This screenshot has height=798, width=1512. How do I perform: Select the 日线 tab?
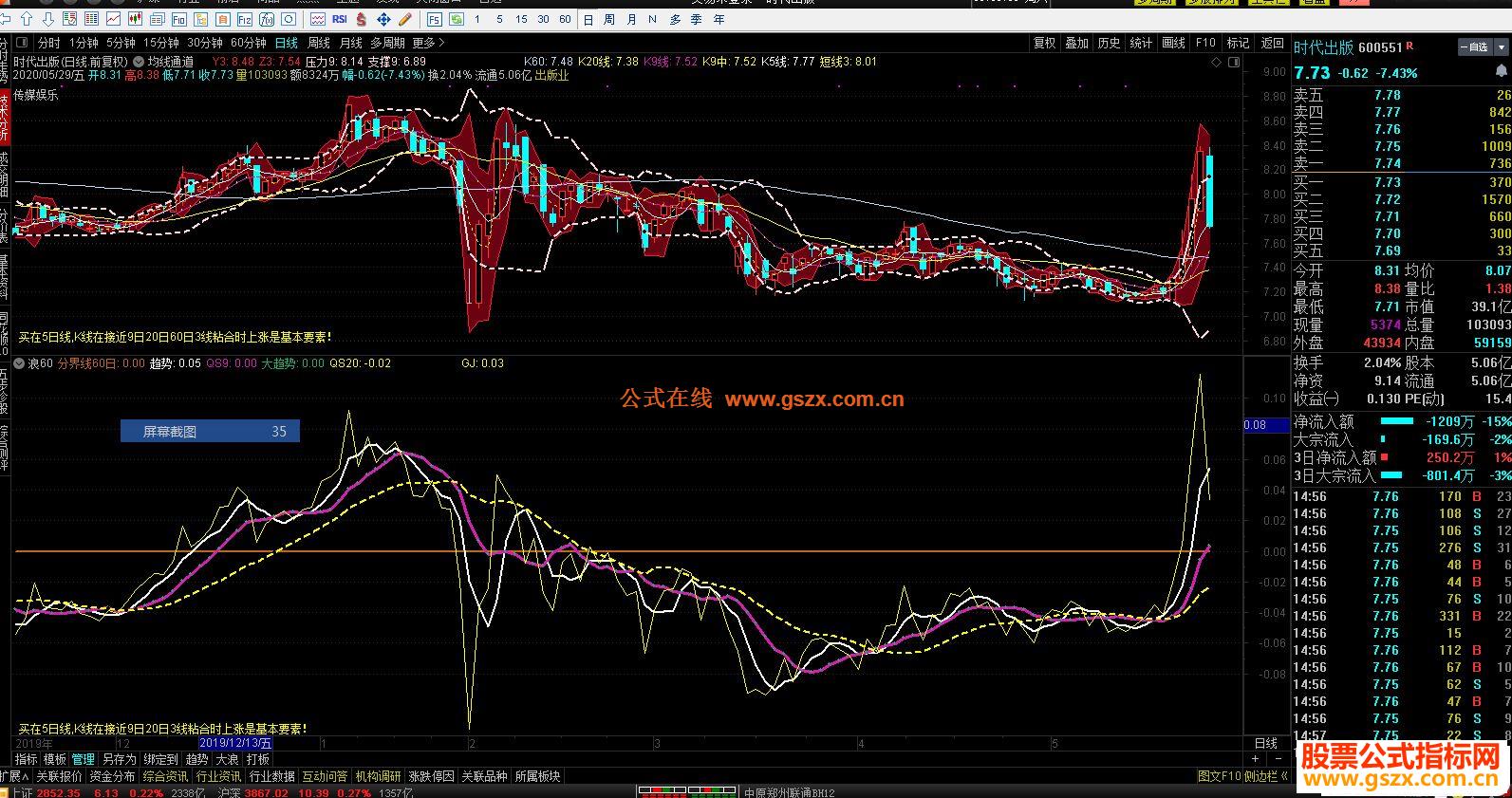287,43
